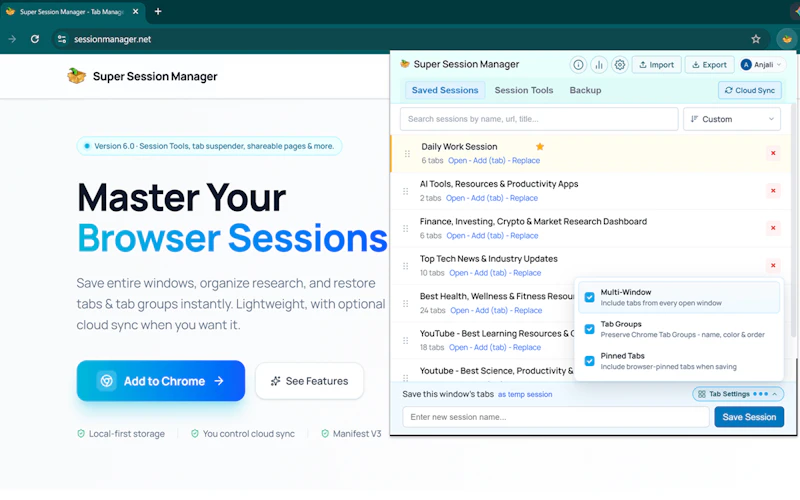
Task: Click Replace for Top Tech News session
Action: (x=527, y=273)
